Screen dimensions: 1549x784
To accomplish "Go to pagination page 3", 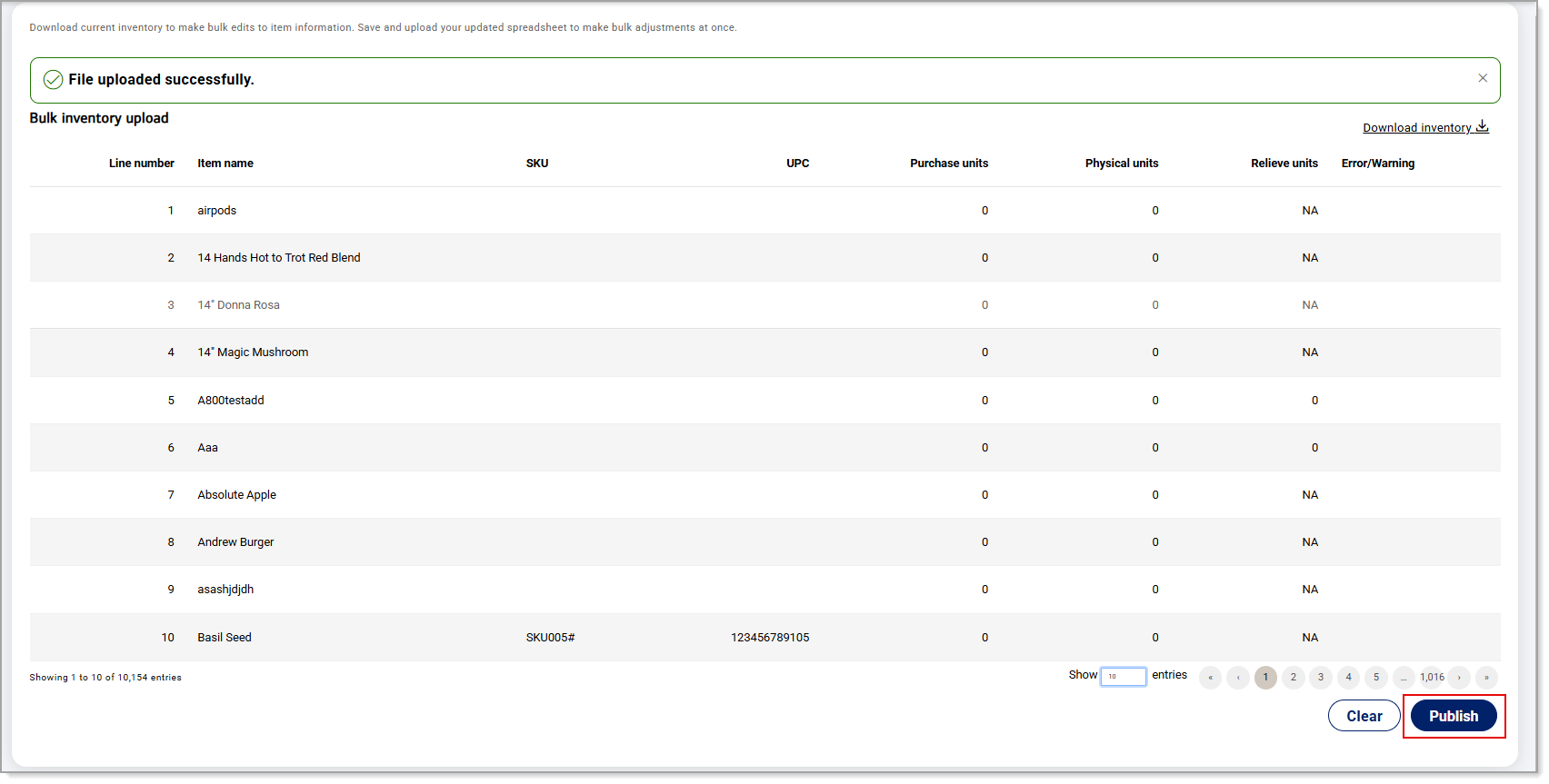I will point(1321,678).
